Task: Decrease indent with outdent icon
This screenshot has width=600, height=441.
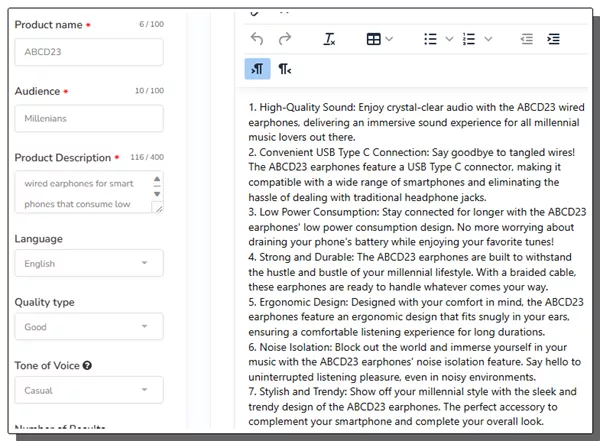Action: 527,39
